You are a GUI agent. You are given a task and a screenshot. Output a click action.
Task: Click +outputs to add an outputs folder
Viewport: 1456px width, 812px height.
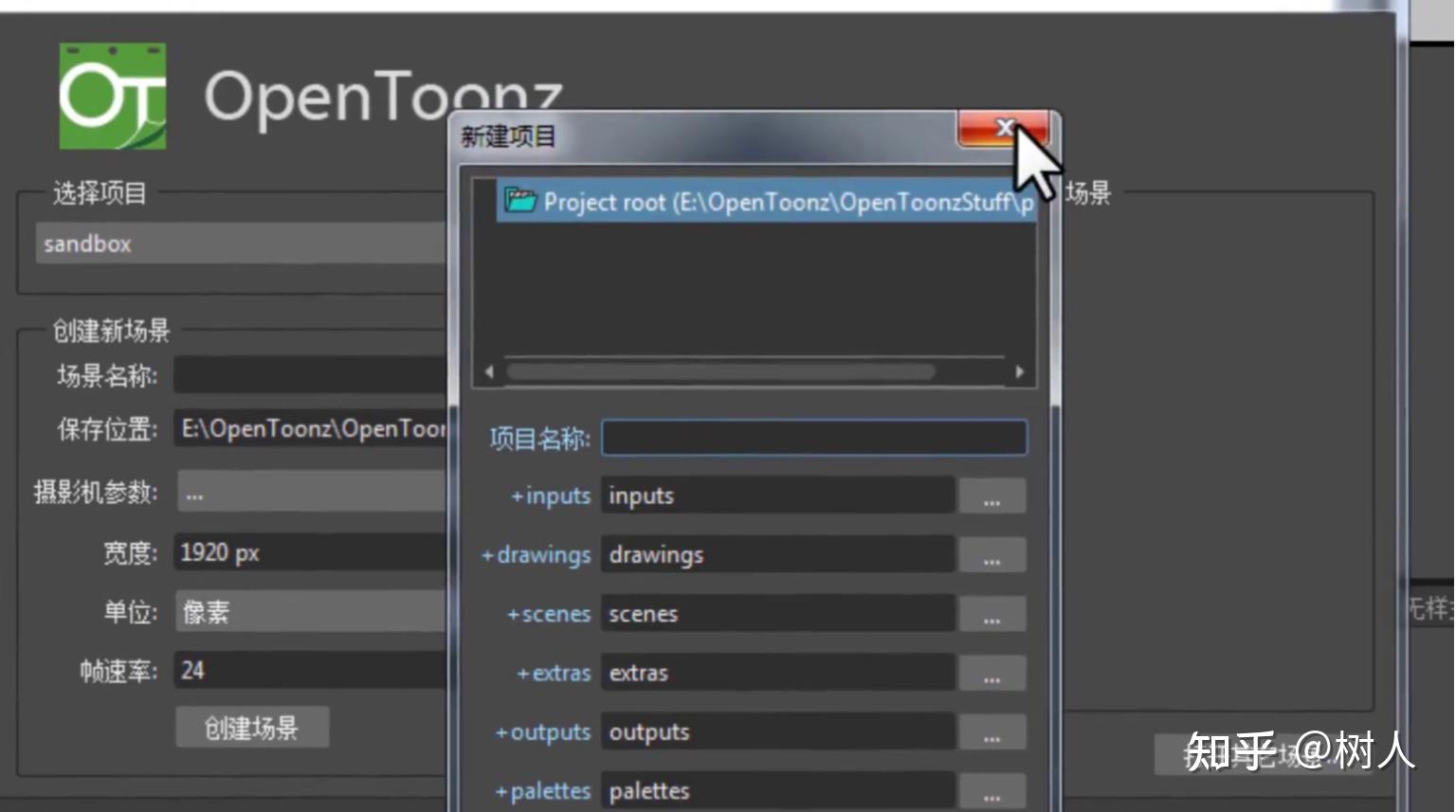point(545,731)
